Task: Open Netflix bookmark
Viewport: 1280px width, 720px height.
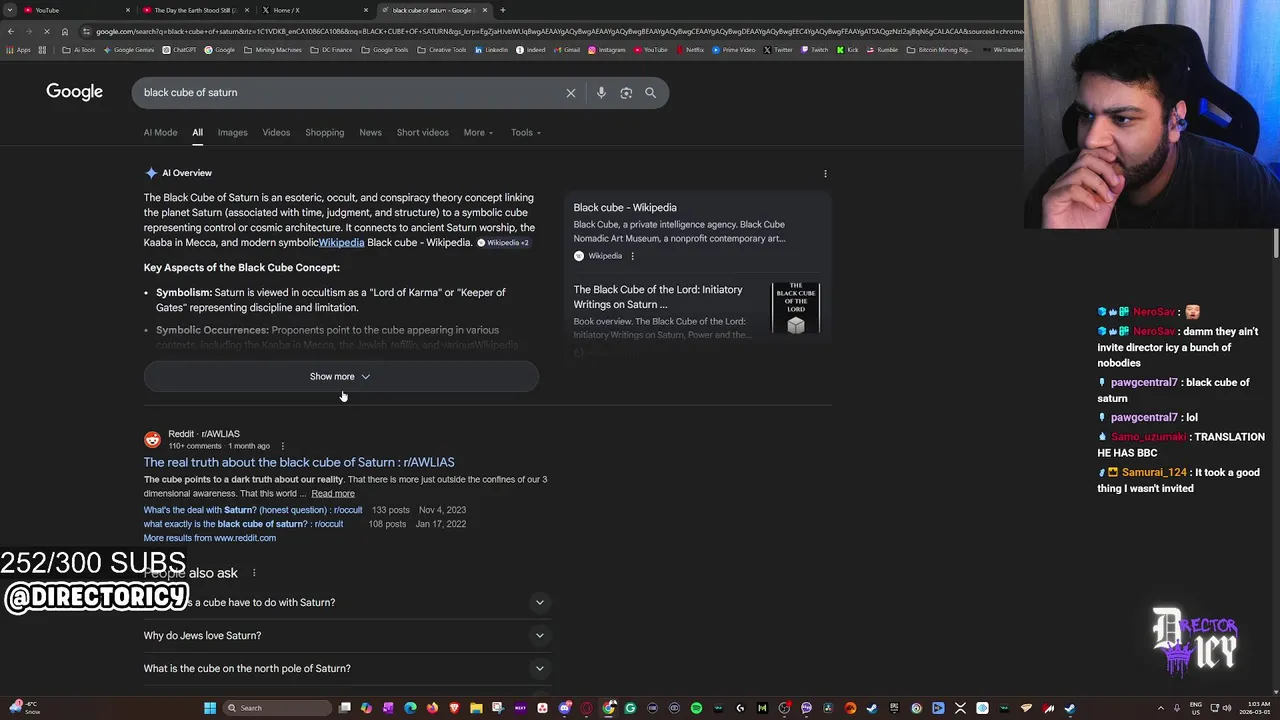Action: (x=690, y=50)
